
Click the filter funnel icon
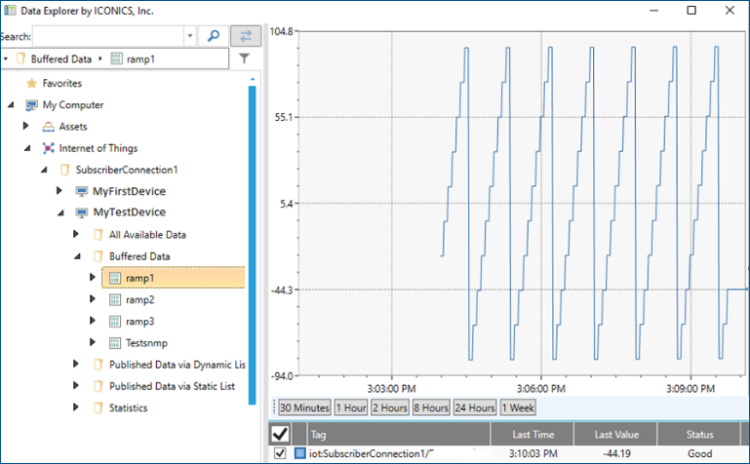tap(246, 59)
